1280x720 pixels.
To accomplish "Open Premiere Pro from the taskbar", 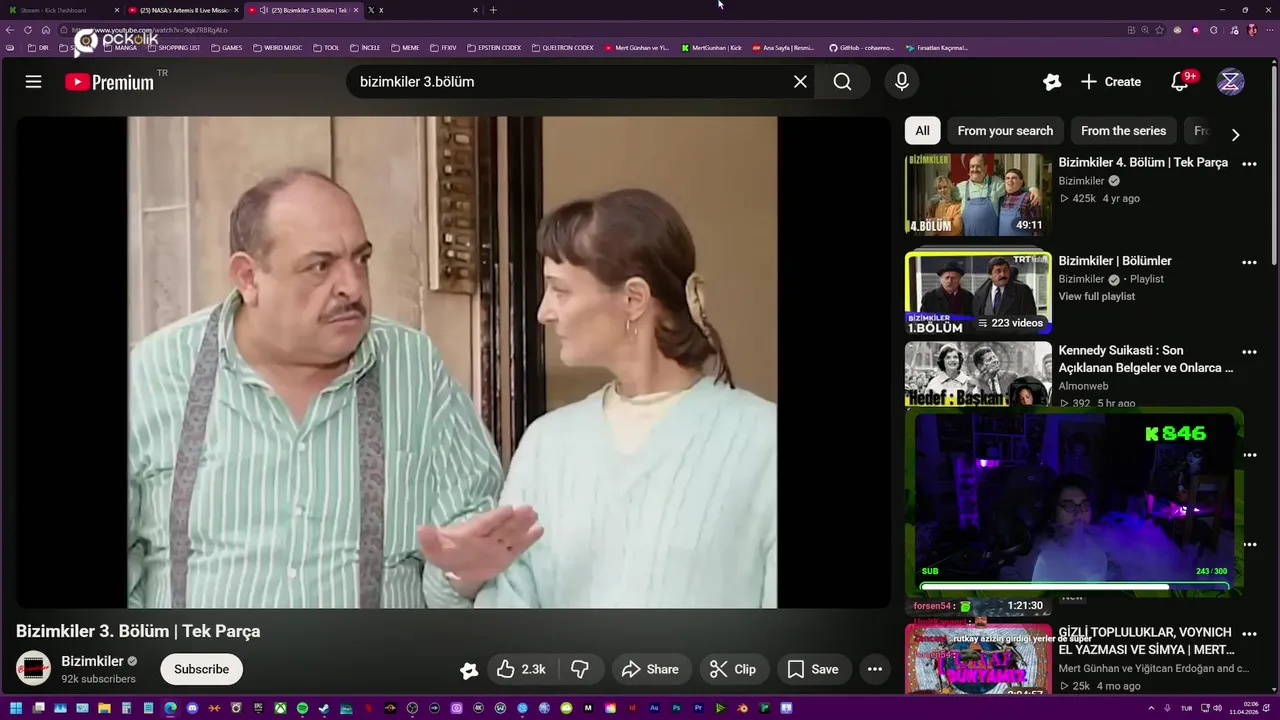I will tap(698, 708).
